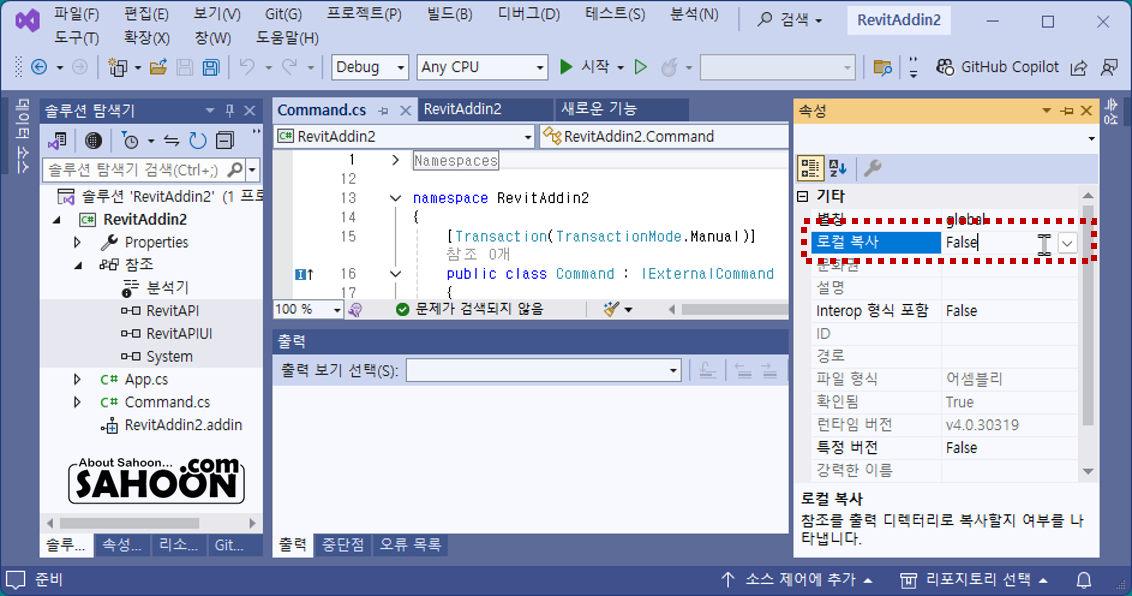Pin the Properties panel

point(1067,110)
